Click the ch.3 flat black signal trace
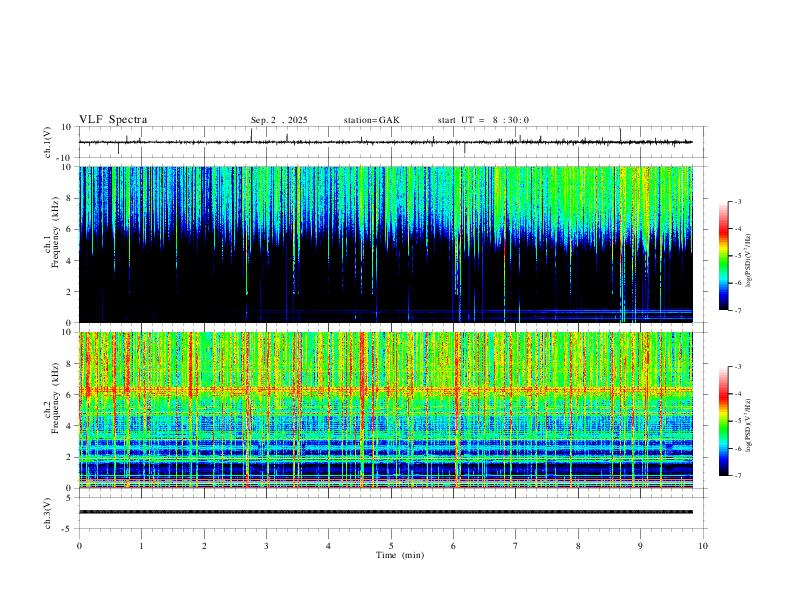 click(385, 512)
